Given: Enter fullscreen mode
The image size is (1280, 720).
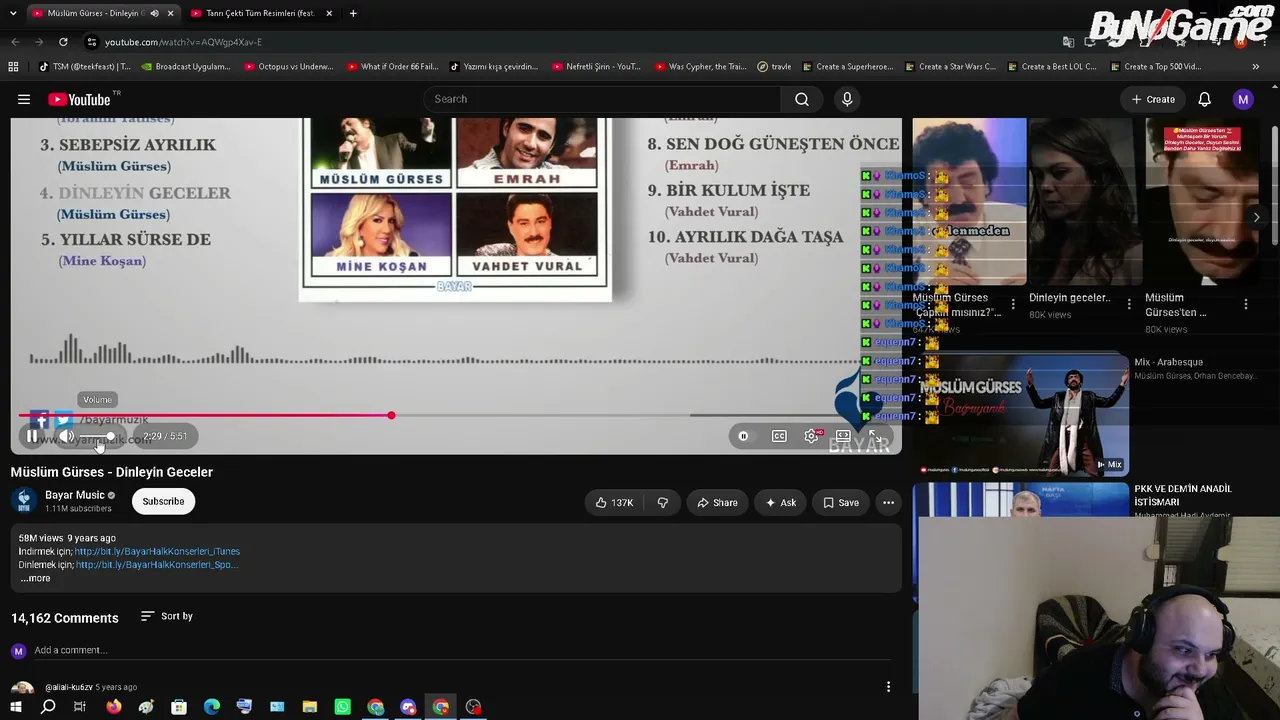Looking at the screenshot, I should (875, 436).
